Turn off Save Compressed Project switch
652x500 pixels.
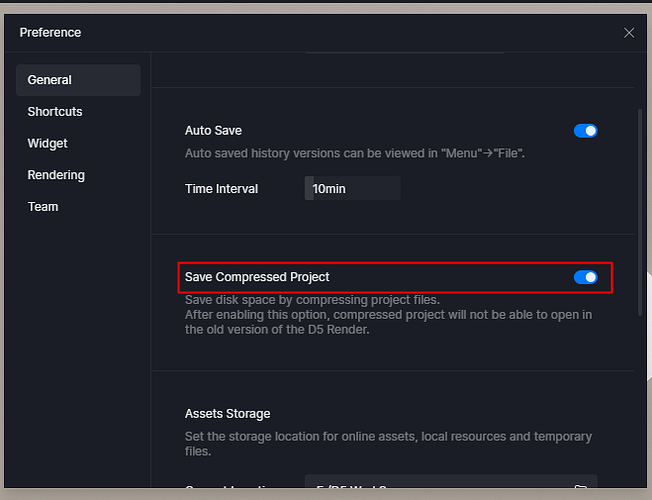pos(585,277)
